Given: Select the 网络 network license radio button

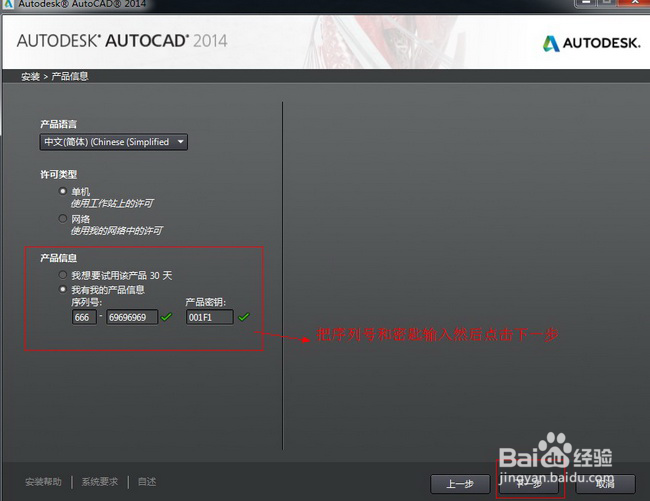Looking at the screenshot, I should pos(63,218).
